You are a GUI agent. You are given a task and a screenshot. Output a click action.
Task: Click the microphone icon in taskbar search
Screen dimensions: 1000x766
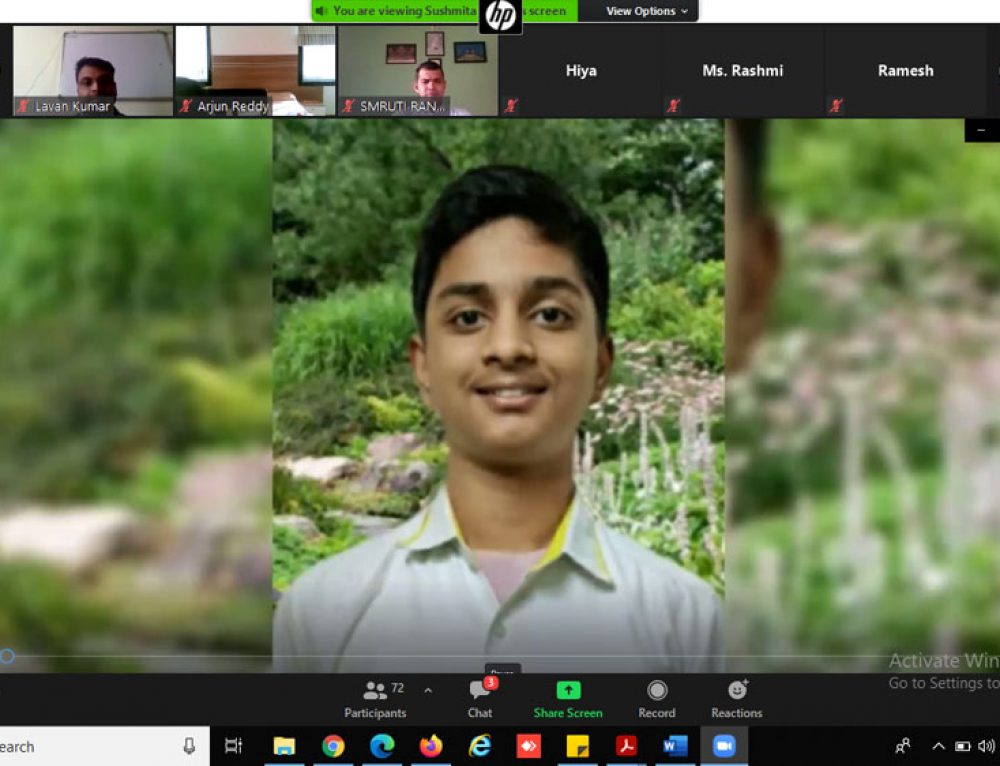pos(189,746)
